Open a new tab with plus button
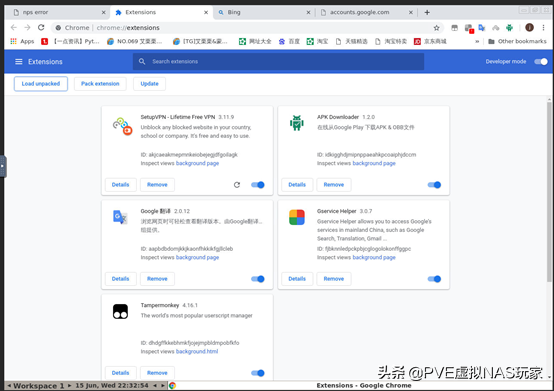 [x=427, y=12]
